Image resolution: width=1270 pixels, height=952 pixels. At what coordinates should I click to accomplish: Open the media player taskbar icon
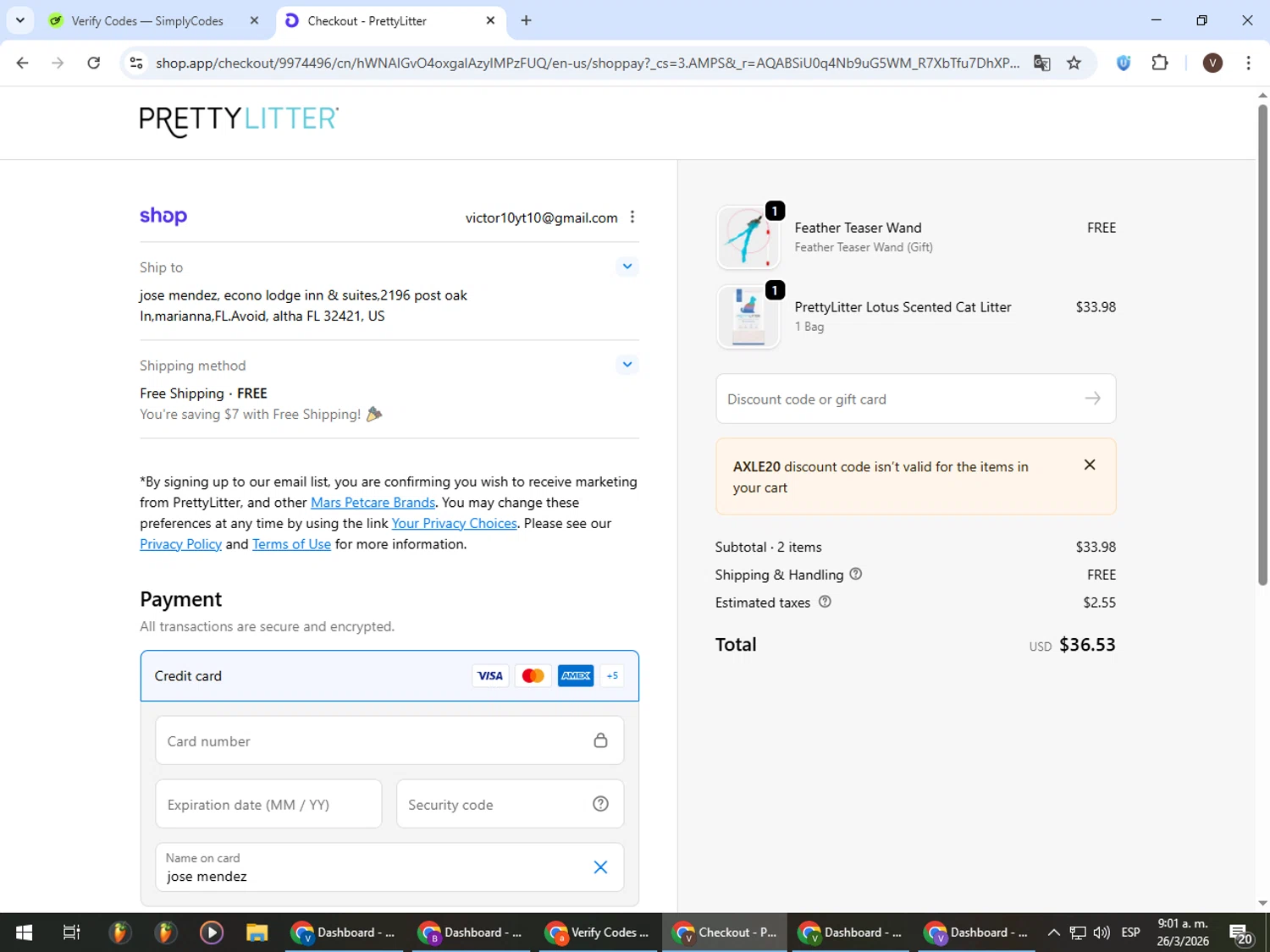(211, 933)
